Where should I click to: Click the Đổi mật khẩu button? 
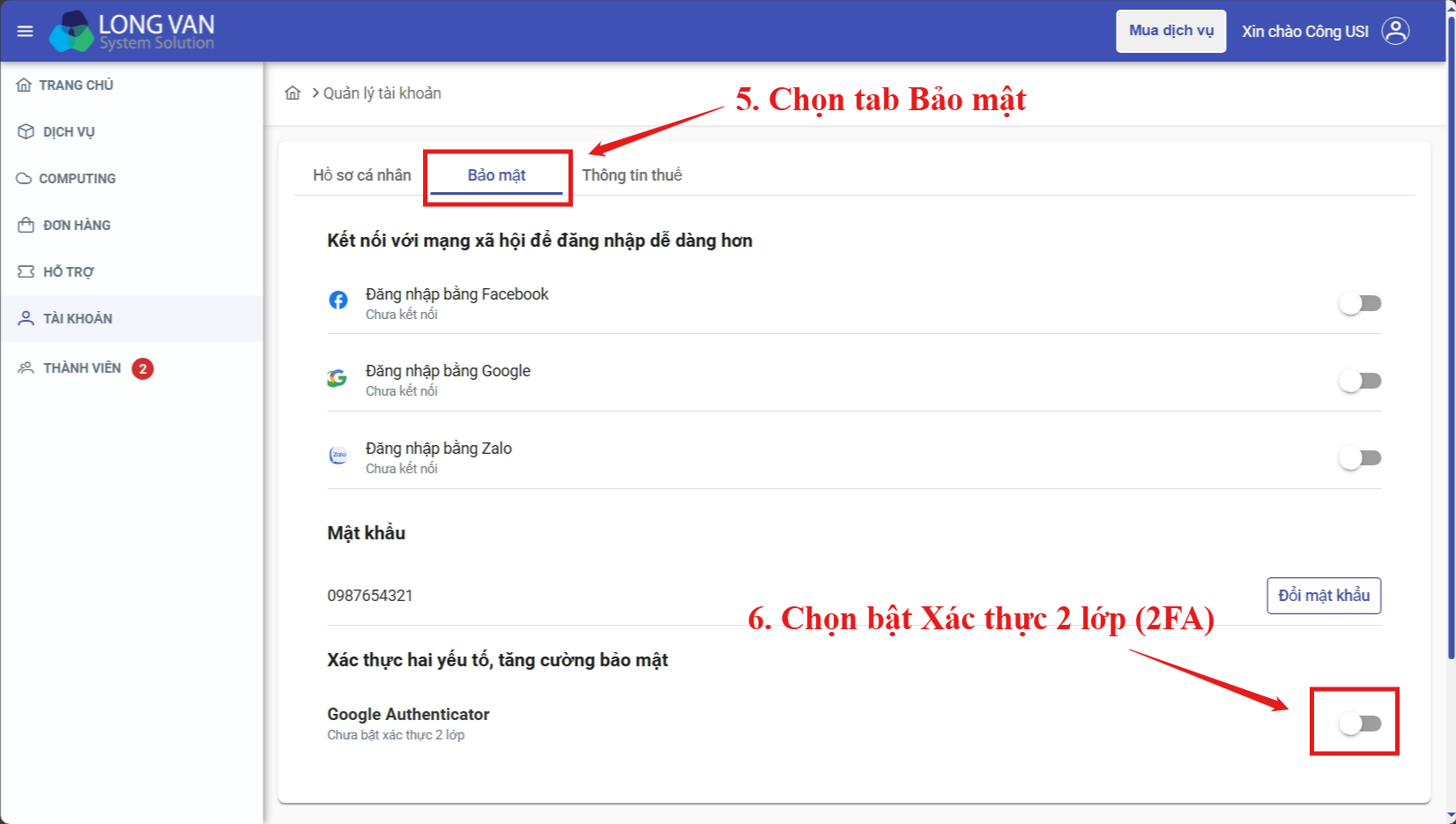[x=1324, y=596]
